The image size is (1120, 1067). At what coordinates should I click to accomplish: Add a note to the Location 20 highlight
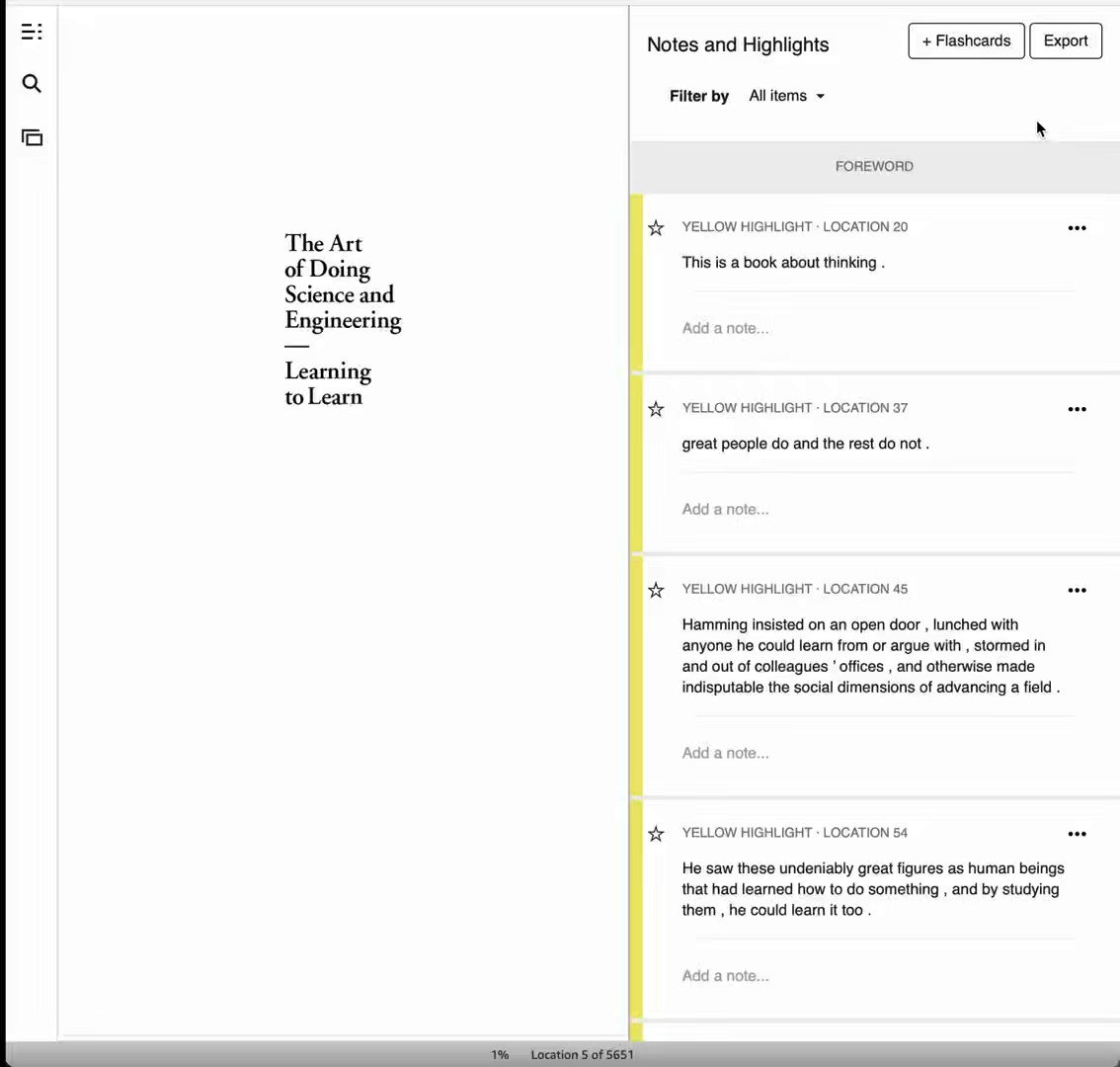pyautogui.click(x=725, y=327)
